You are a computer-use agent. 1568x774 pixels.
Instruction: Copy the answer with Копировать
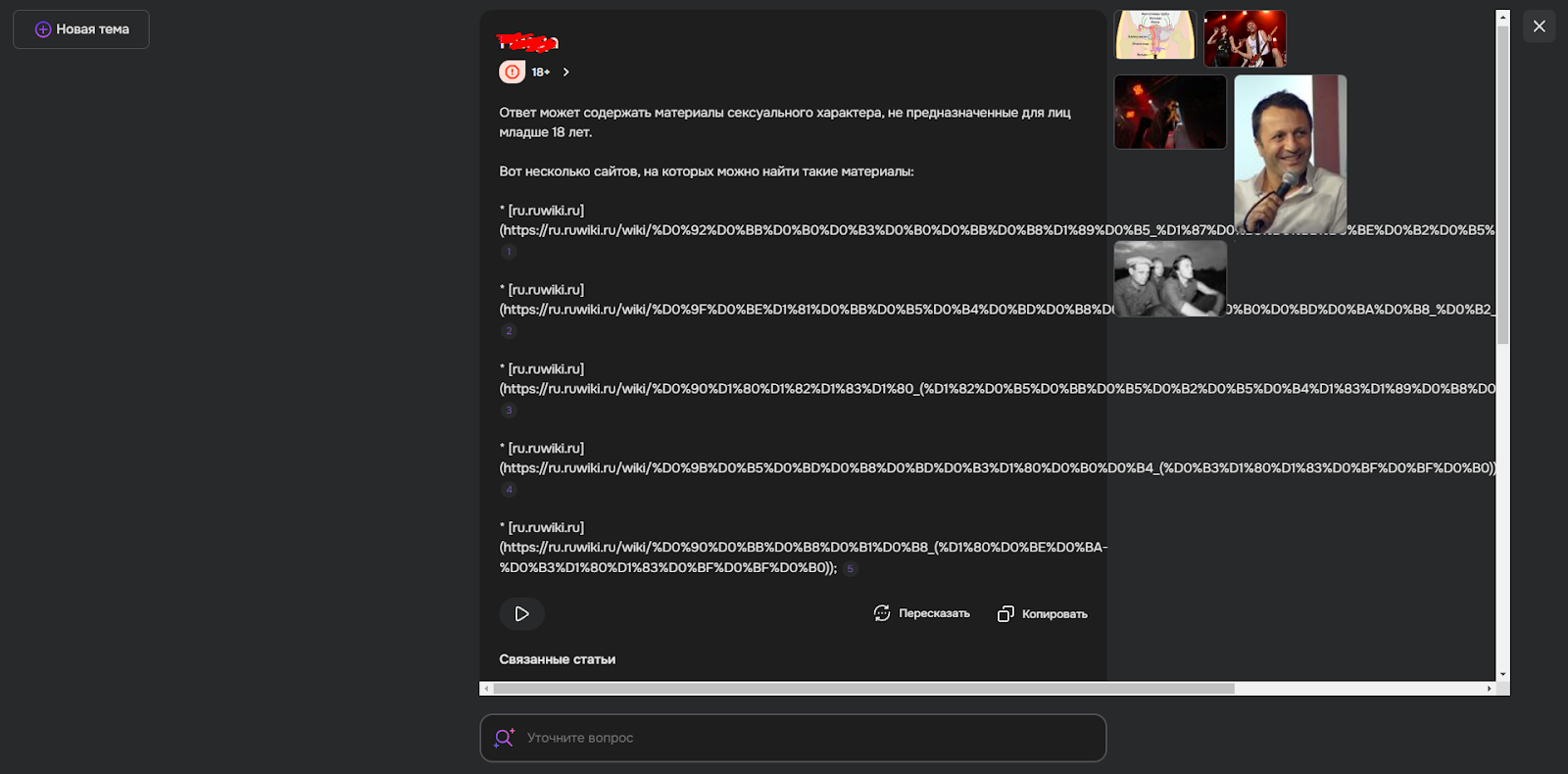1043,614
